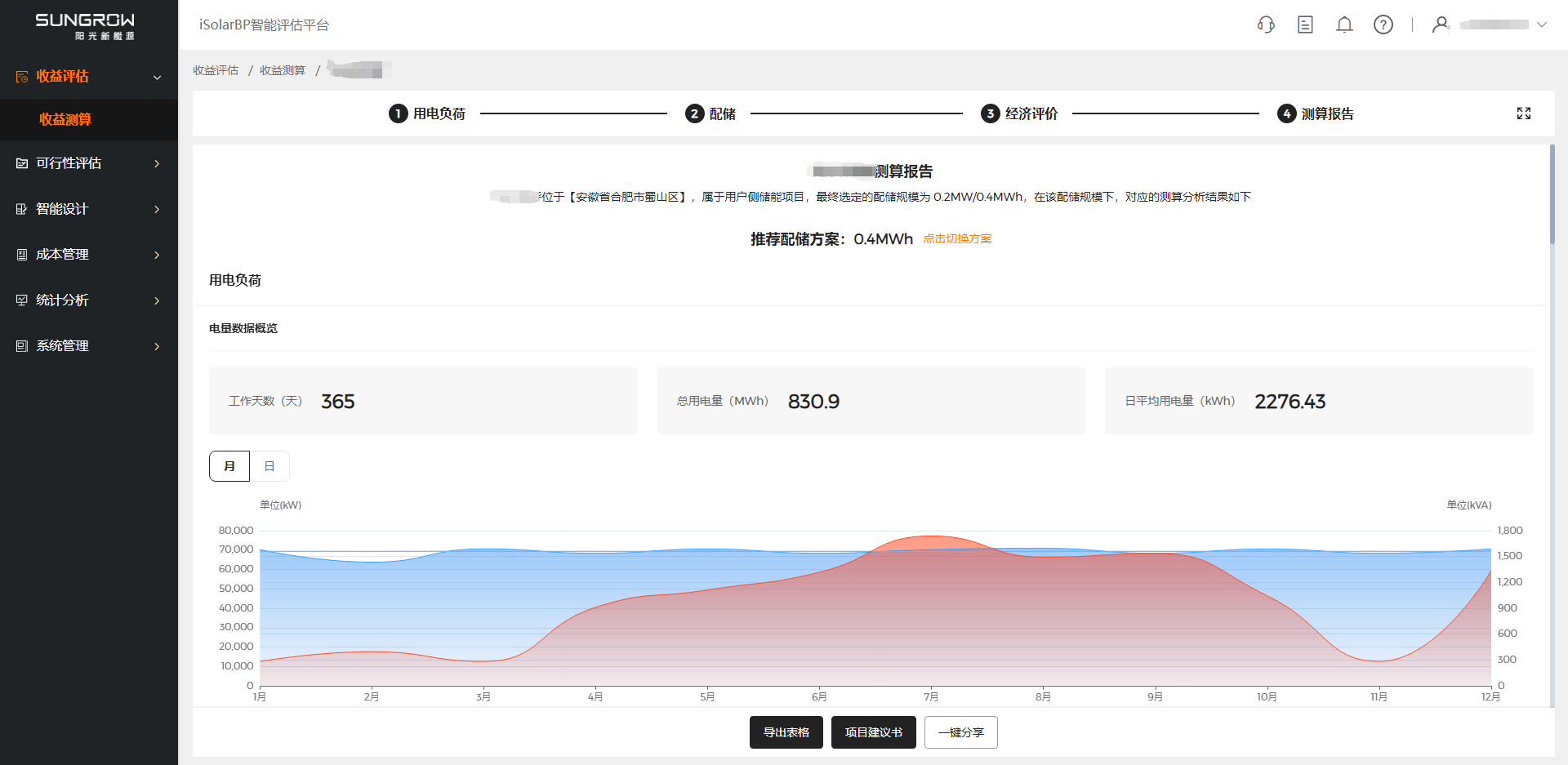Collapse the 收益评估 menu section
Viewport: 1568px width, 765px height.
pyautogui.click(x=157, y=77)
